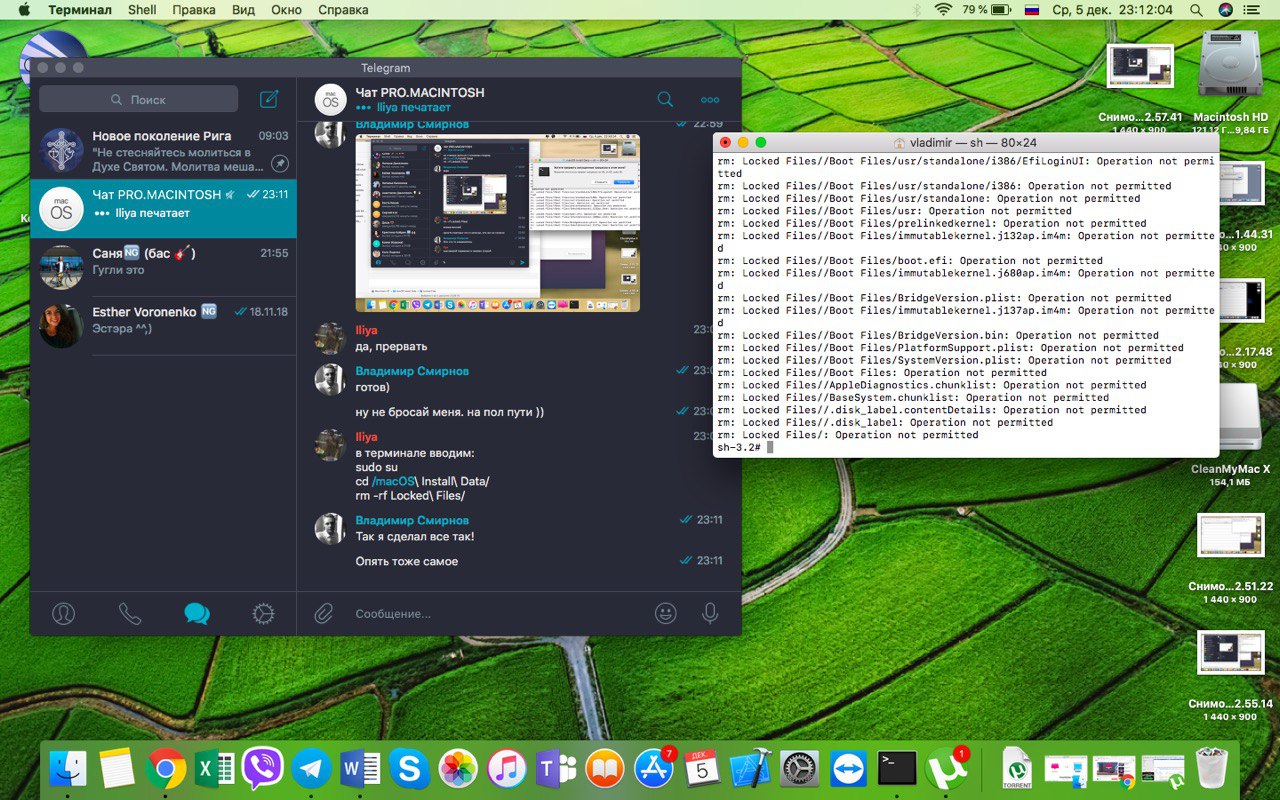Open the emoji picker in Telegram
Viewport: 1280px width, 800px height.
click(x=665, y=613)
